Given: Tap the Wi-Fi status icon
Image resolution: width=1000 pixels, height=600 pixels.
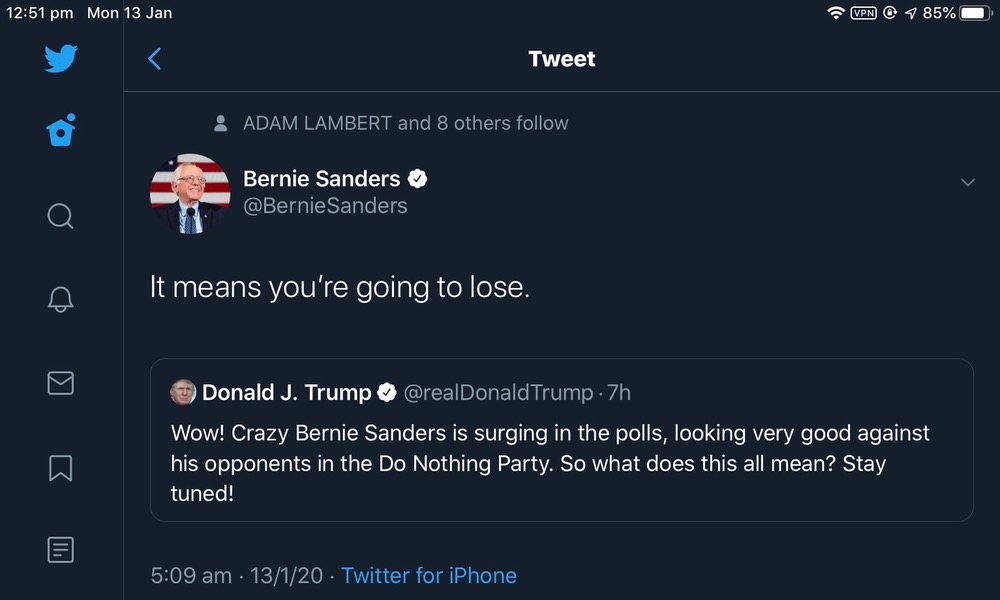Looking at the screenshot, I should (x=835, y=13).
